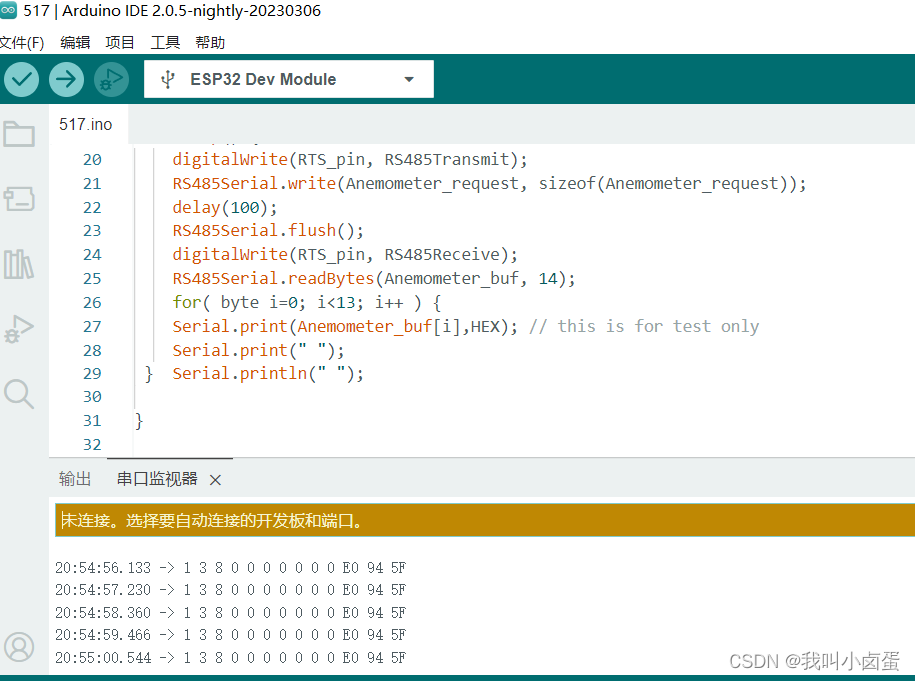The width and height of the screenshot is (915, 681).
Task: Click the Verify sketch checkmark button
Action: (x=22, y=79)
